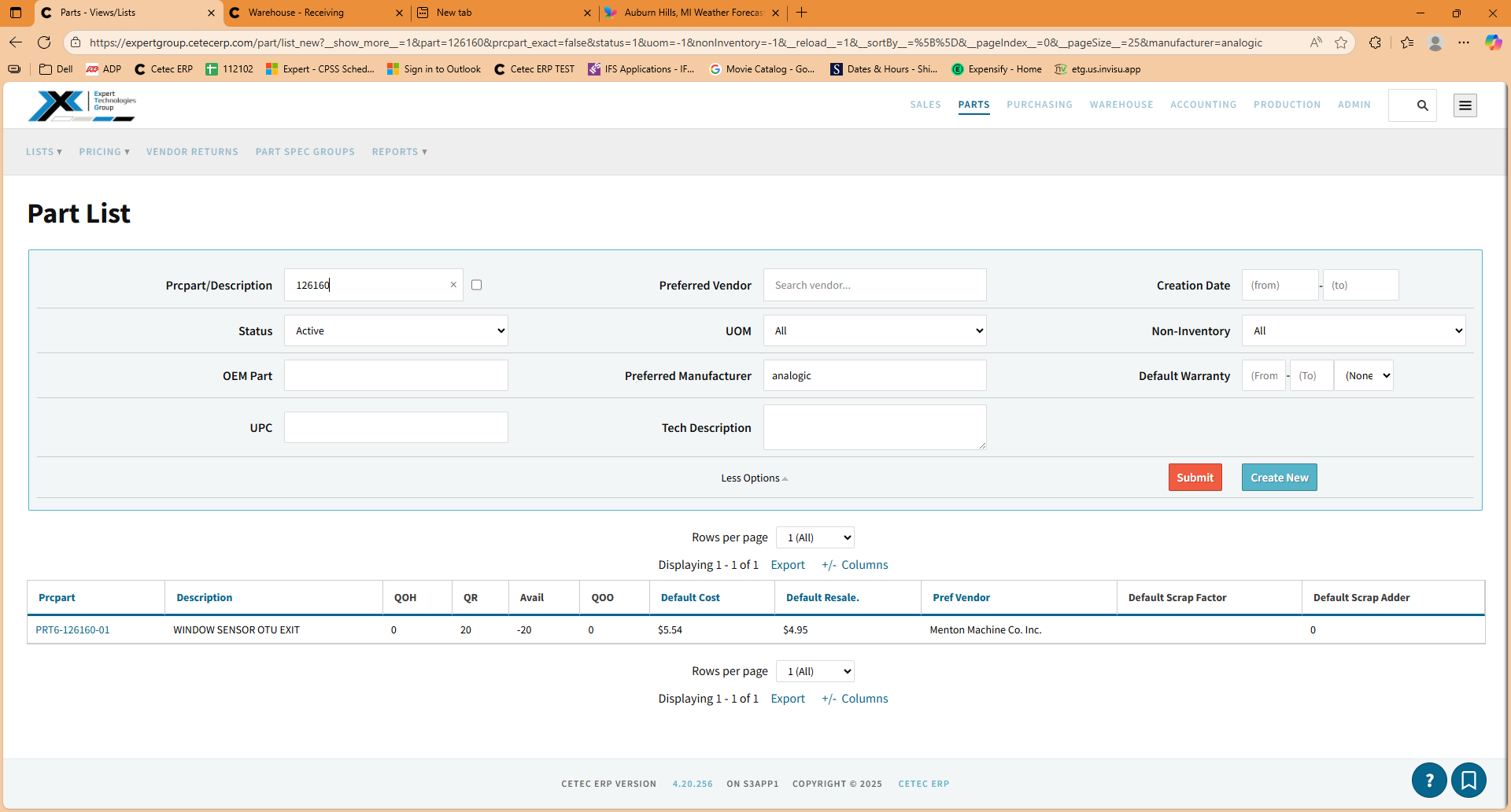Screen dimensions: 1511x812
Task: Click the round help question mark icon
Action: pyautogui.click(x=1429, y=780)
